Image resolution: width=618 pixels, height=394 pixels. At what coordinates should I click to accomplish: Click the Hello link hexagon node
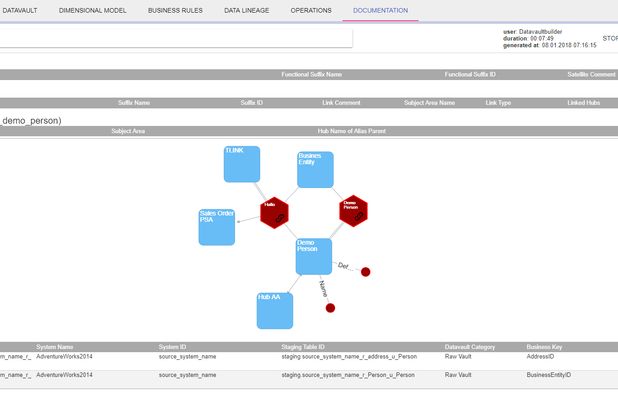click(x=274, y=212)
